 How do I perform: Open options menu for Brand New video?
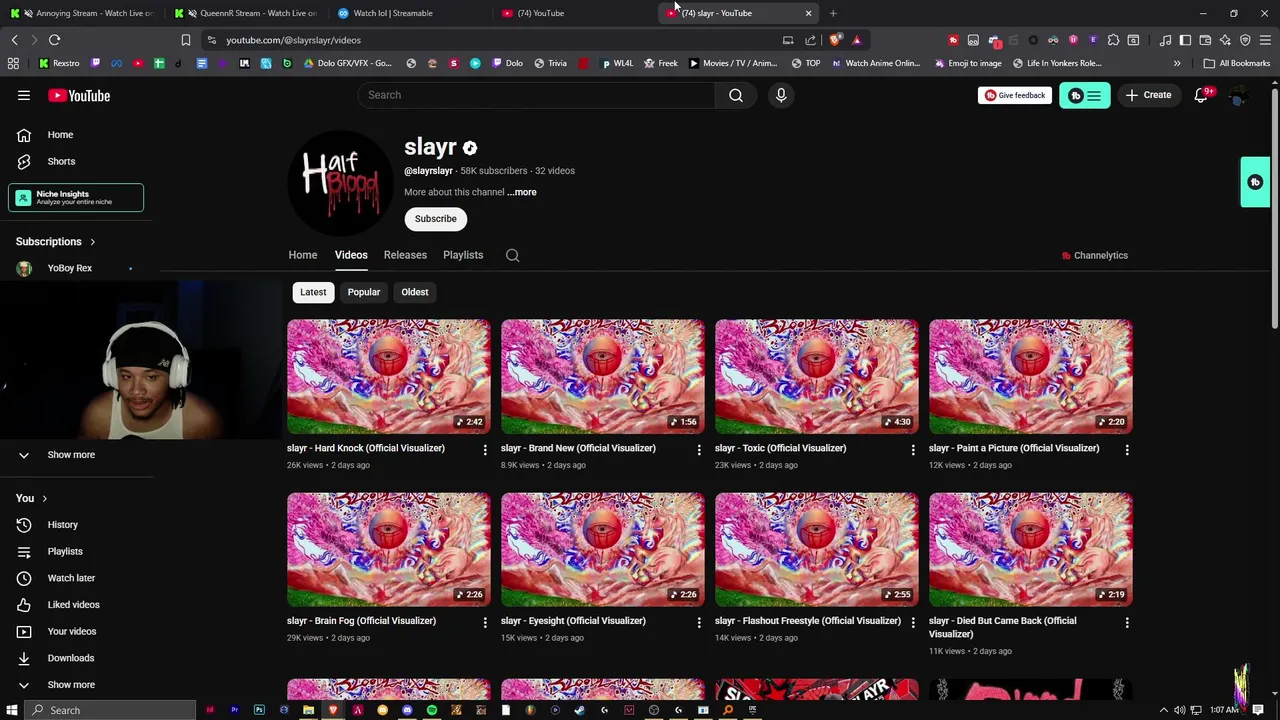click(699, 450)
